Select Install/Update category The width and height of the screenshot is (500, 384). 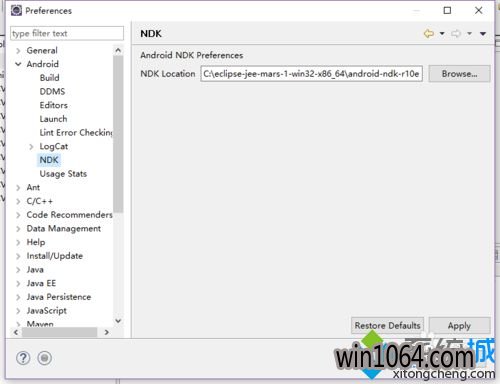point(55,256)
